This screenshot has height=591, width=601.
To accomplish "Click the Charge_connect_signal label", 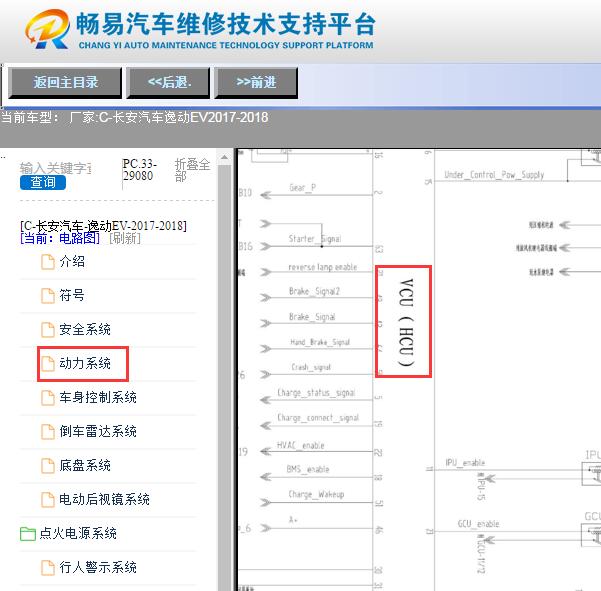I will [x=318, y=418].
